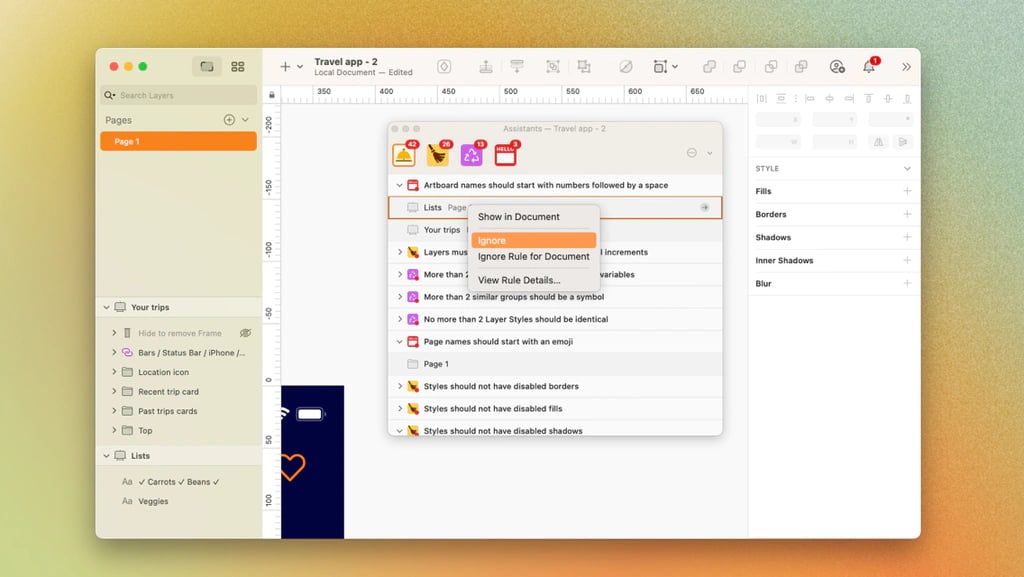Open notifications bell in the toolbar
This screenshot has width=1024, height=577.
tap(868, 67)
